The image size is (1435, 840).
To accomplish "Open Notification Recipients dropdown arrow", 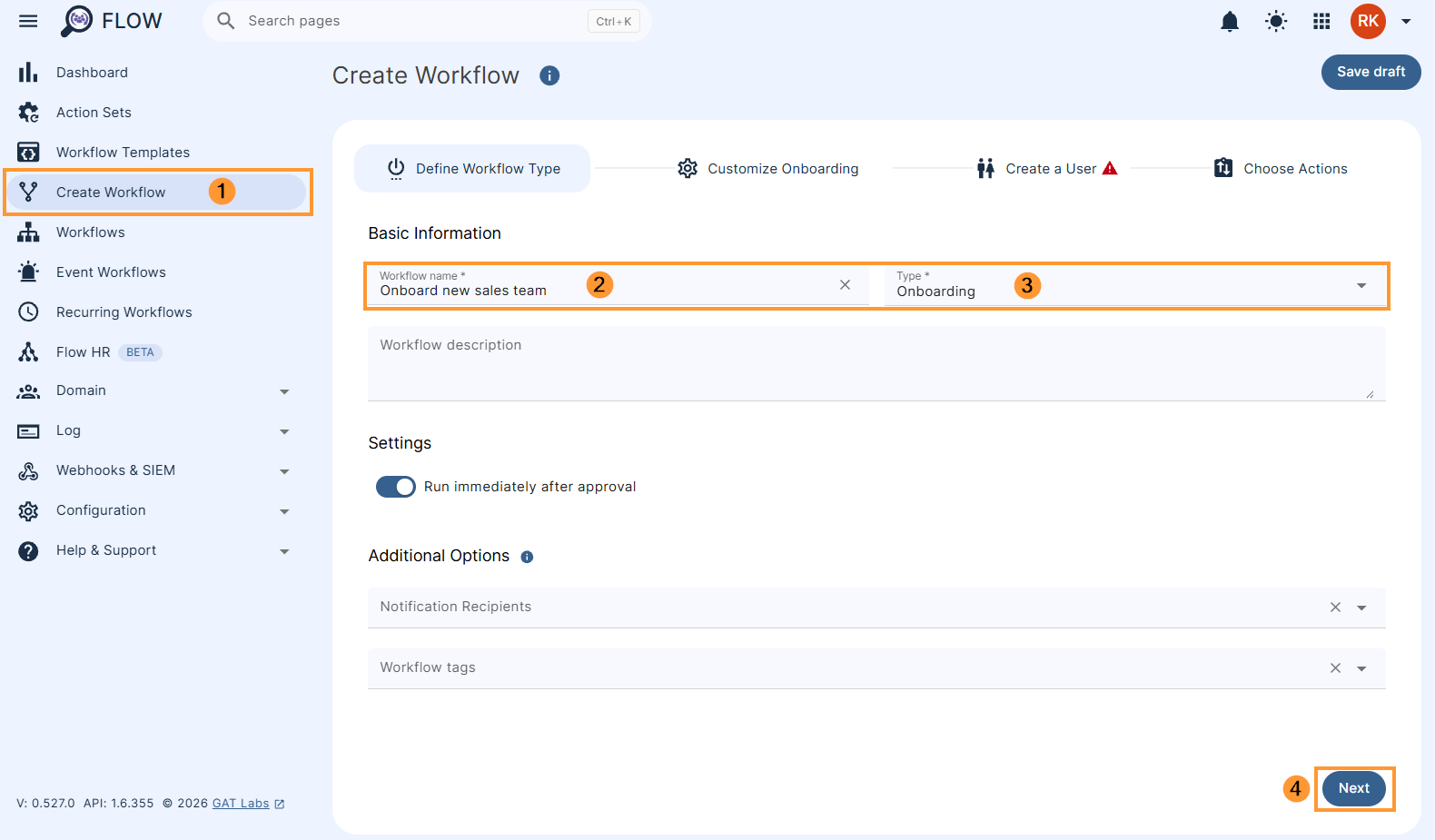I will [x=1361, y=608].
